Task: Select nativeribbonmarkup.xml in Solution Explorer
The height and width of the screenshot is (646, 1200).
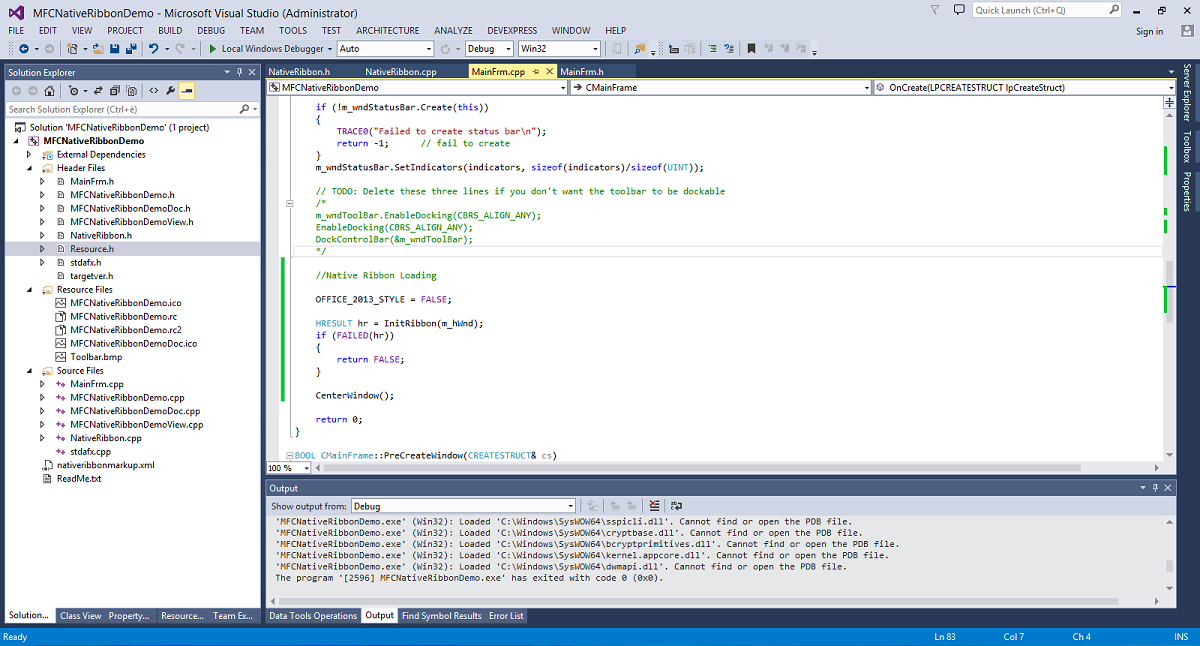Action: [x=105, y=465]
